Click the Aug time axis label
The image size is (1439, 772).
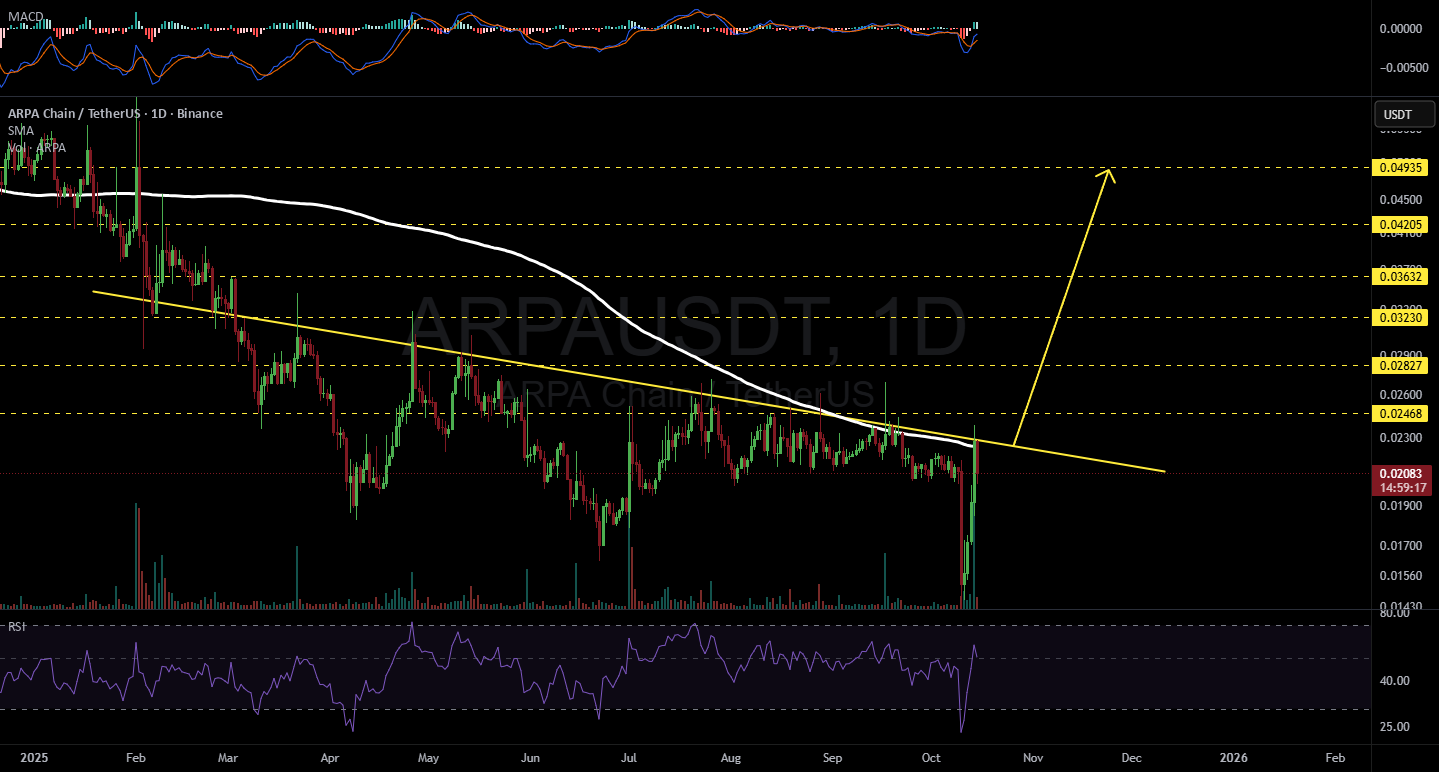coord(732,759)
